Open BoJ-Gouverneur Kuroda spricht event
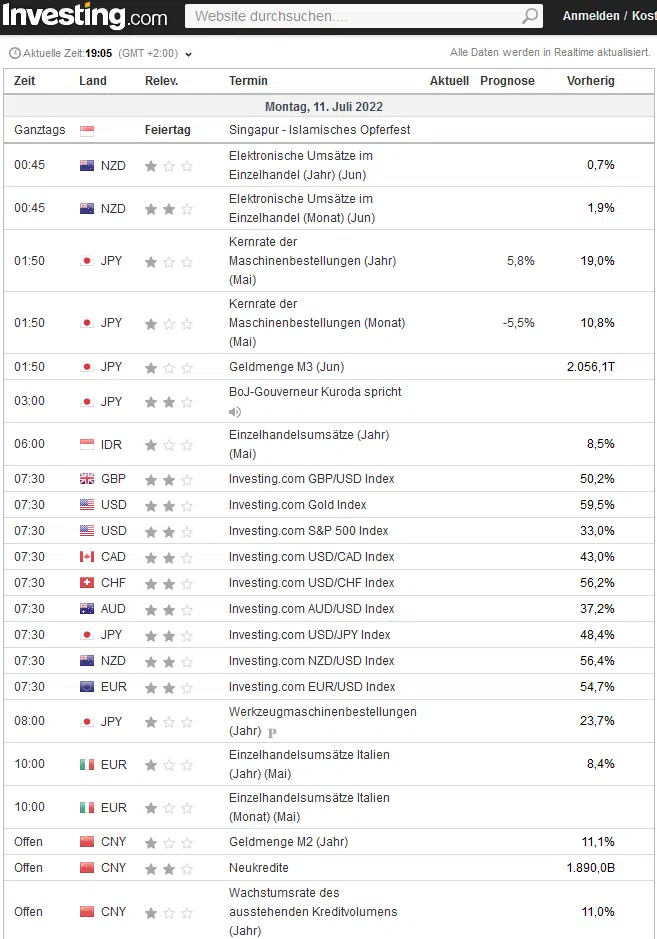The height and width of the screenshot is (939, 657). click(315, 392)
